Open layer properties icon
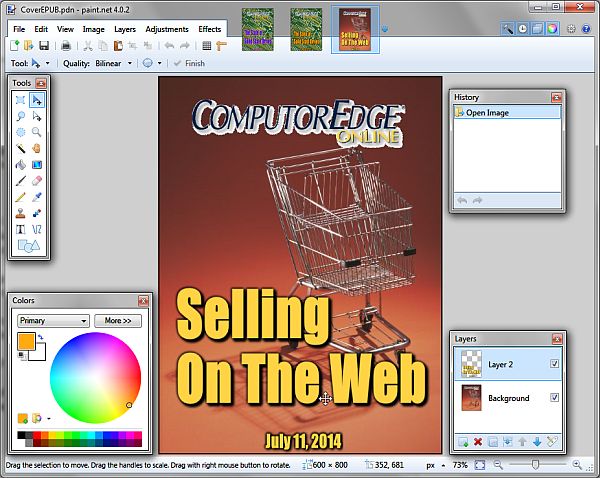The height and width of the screenshot is (478, 600). coord(552,442)
